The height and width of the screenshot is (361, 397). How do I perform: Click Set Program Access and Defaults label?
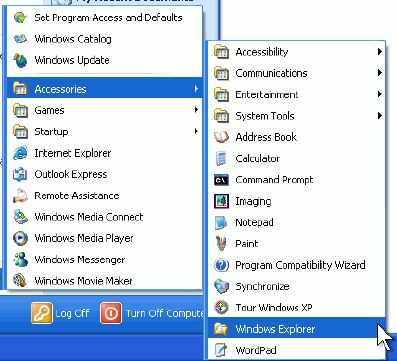tap(108, 18)
